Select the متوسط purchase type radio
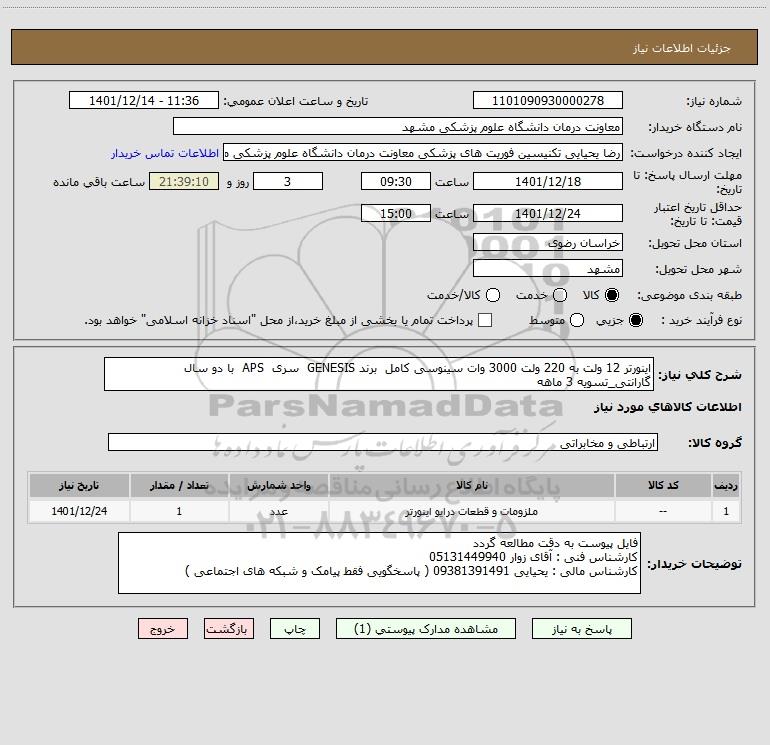The height and width of the screenshot is (745, 770). click(577, 320)
